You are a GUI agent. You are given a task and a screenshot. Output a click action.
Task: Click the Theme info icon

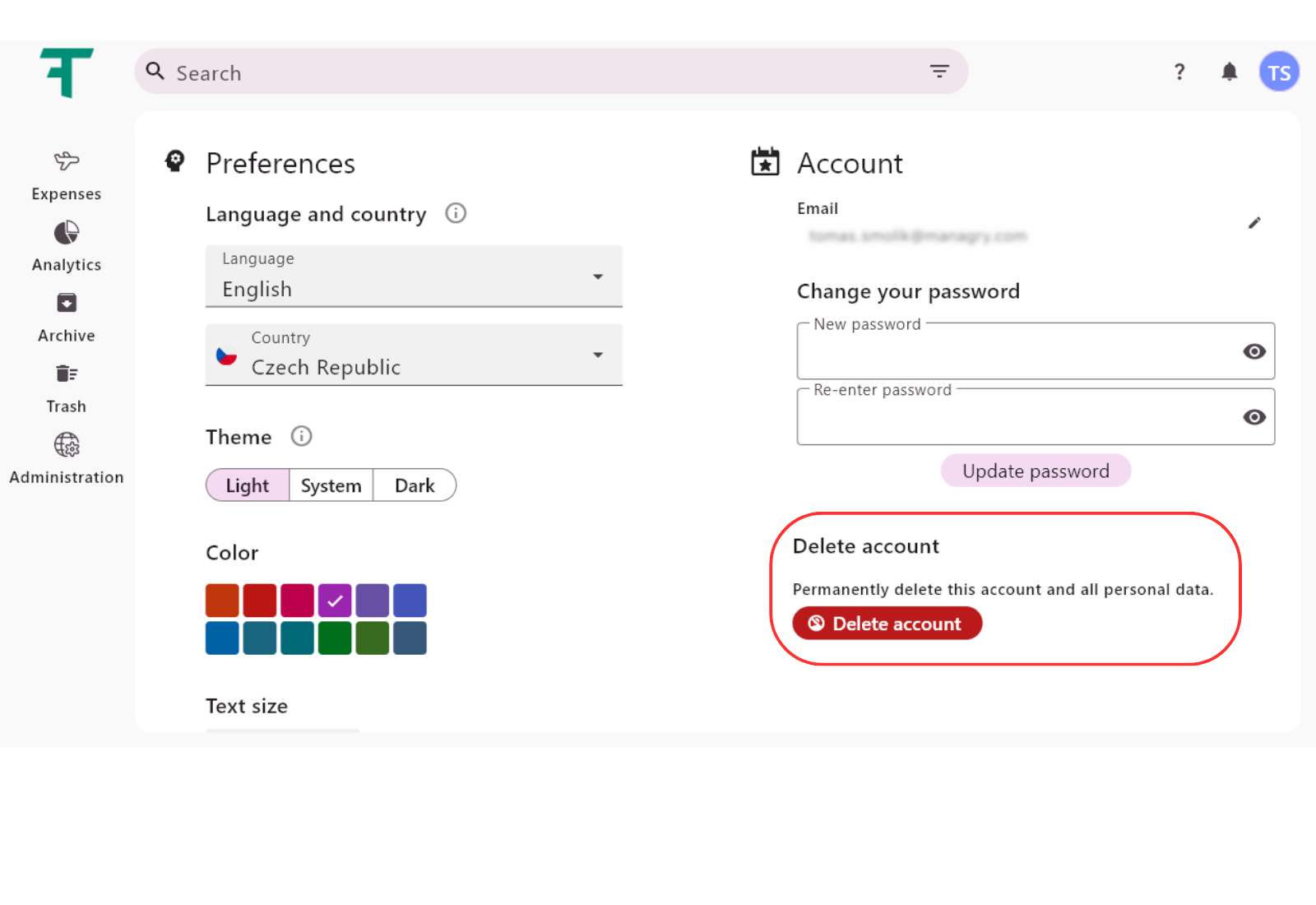302,436
